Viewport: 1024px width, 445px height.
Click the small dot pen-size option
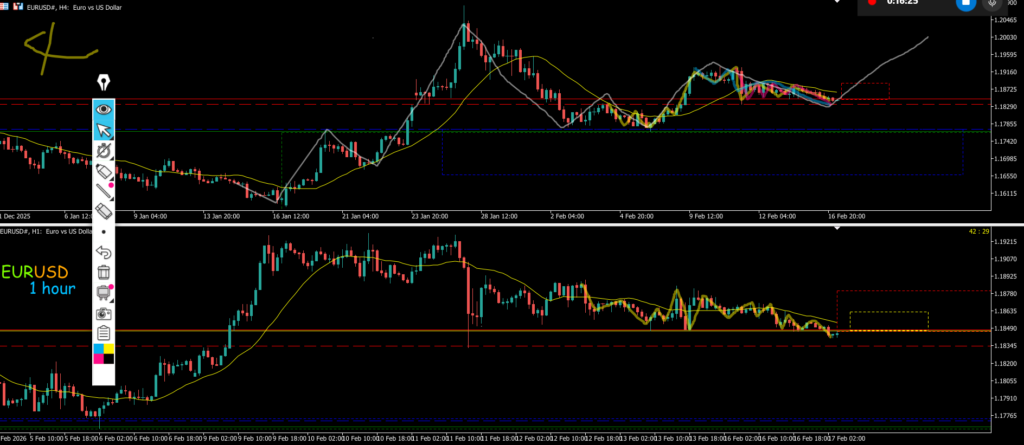coord(103,233)
